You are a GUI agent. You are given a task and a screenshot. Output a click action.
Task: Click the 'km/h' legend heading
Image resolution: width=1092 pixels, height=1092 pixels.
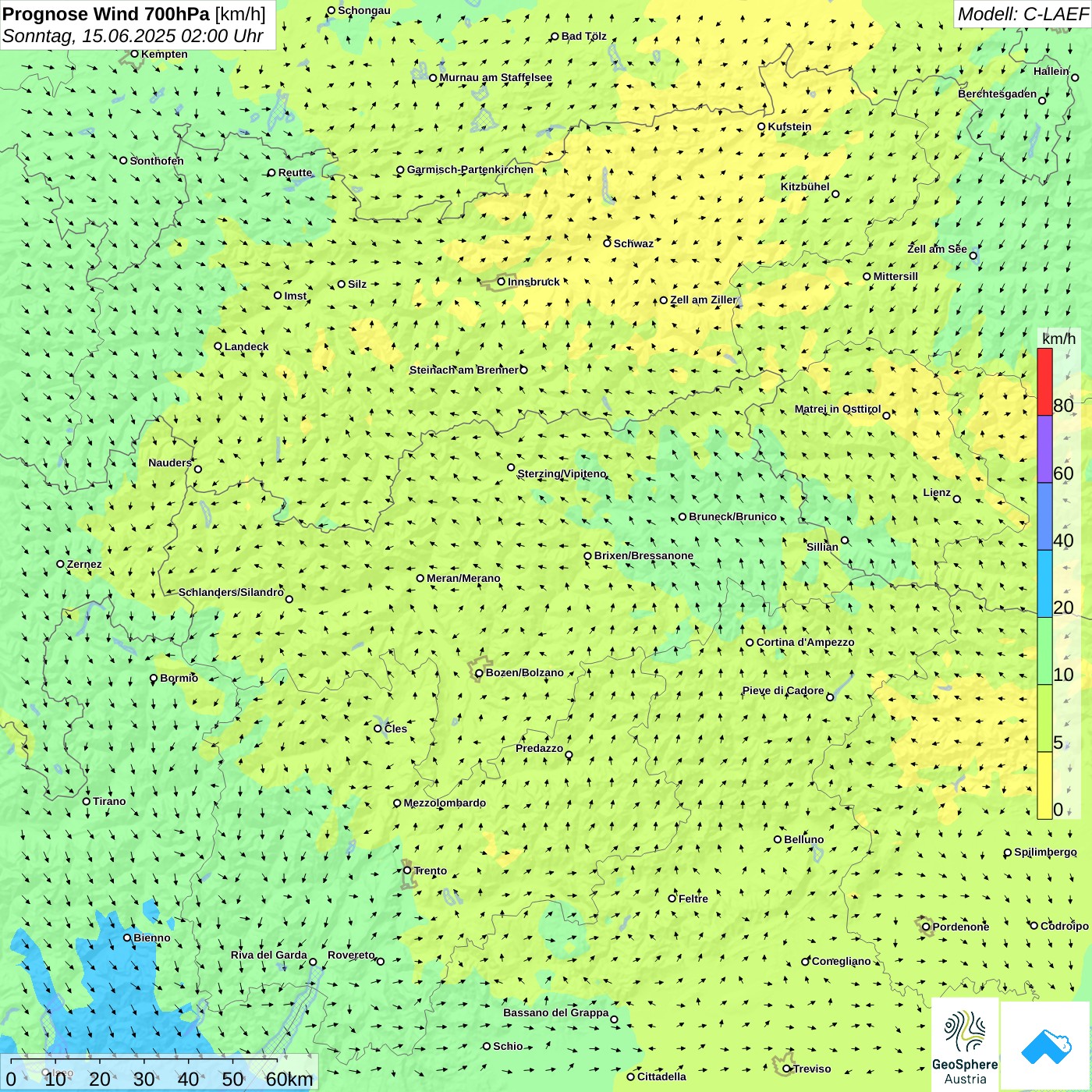click(x=1058, y=339)
